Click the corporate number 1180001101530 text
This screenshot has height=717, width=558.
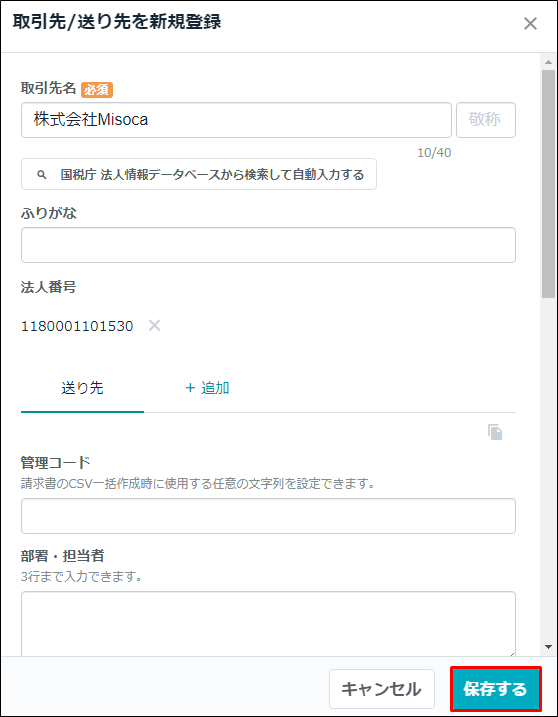[x=77, y=326]
